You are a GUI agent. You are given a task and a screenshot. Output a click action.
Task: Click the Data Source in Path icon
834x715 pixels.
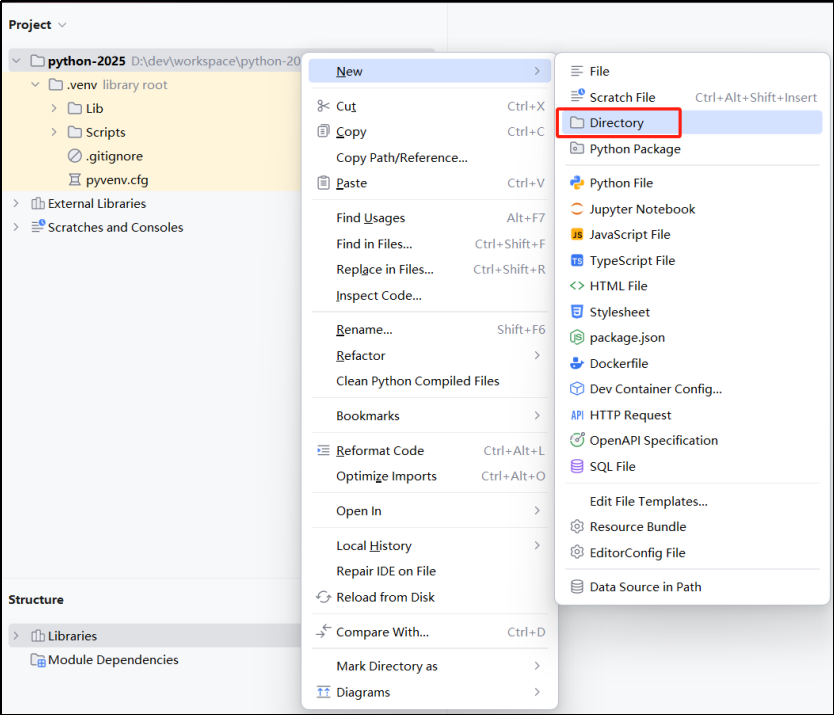[x=577, y=587]
